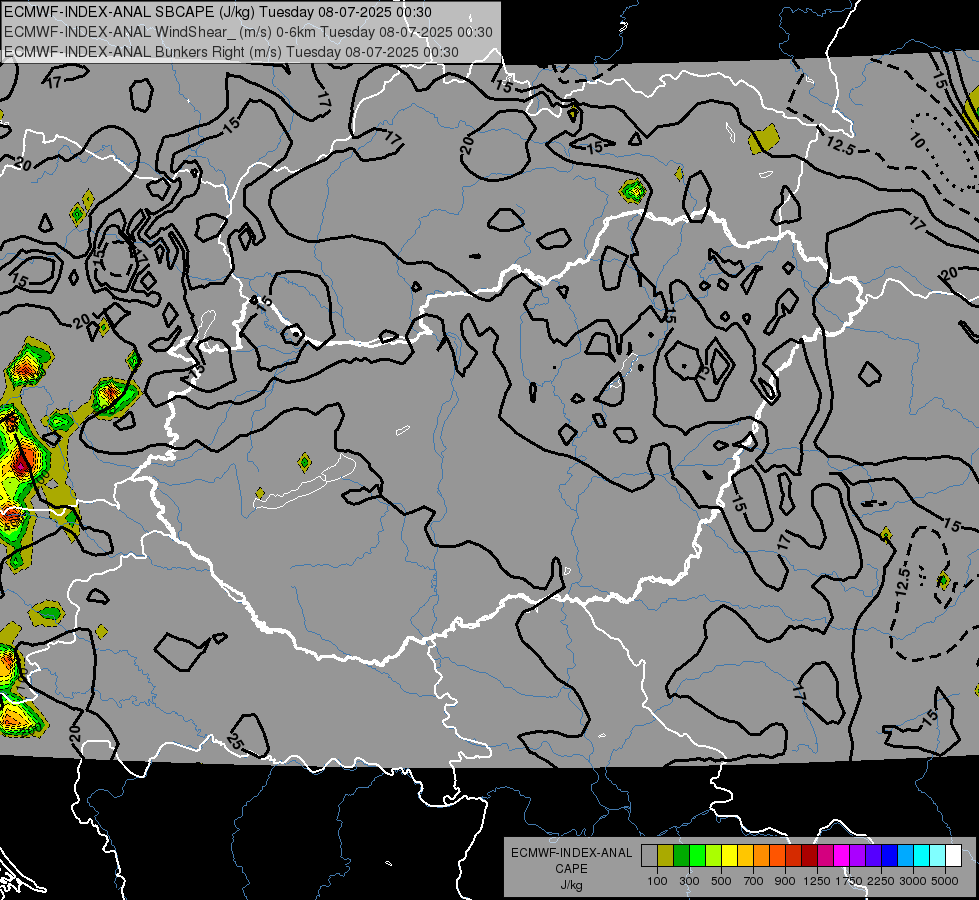Select the dark red legend swatch before 1250
Viewport: 979px width, 900px height.
pyautogui.click(x=809, y=856)
